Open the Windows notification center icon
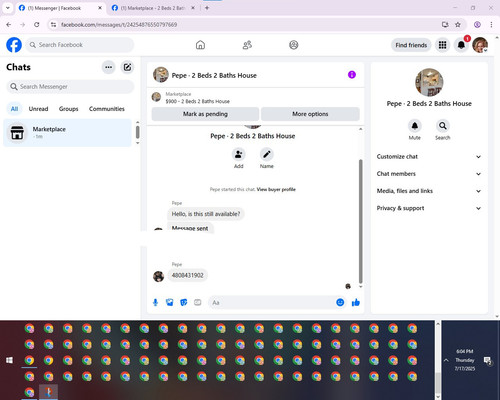 coord(488,360)
